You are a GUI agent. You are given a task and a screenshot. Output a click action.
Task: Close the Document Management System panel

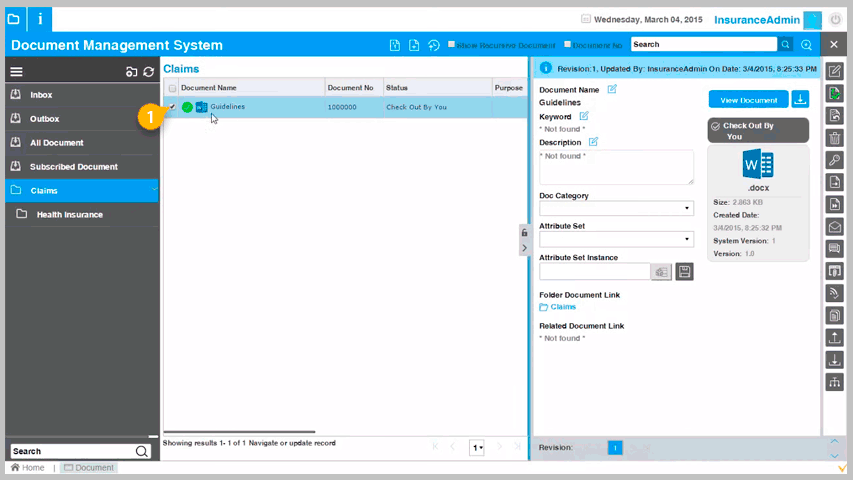click(834, 45)
